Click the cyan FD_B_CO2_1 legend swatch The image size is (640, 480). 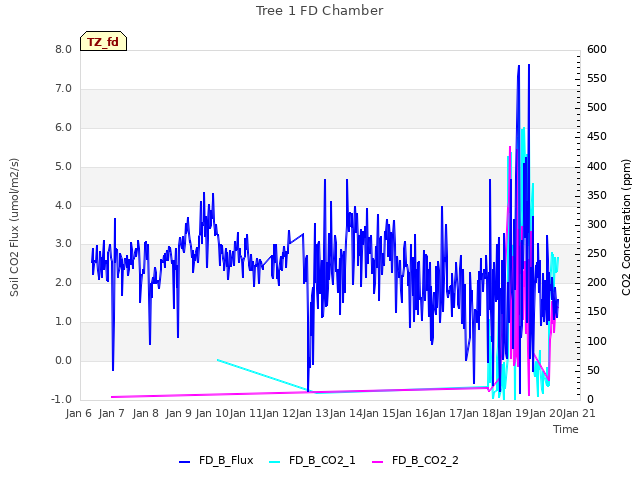coord(275,462)
